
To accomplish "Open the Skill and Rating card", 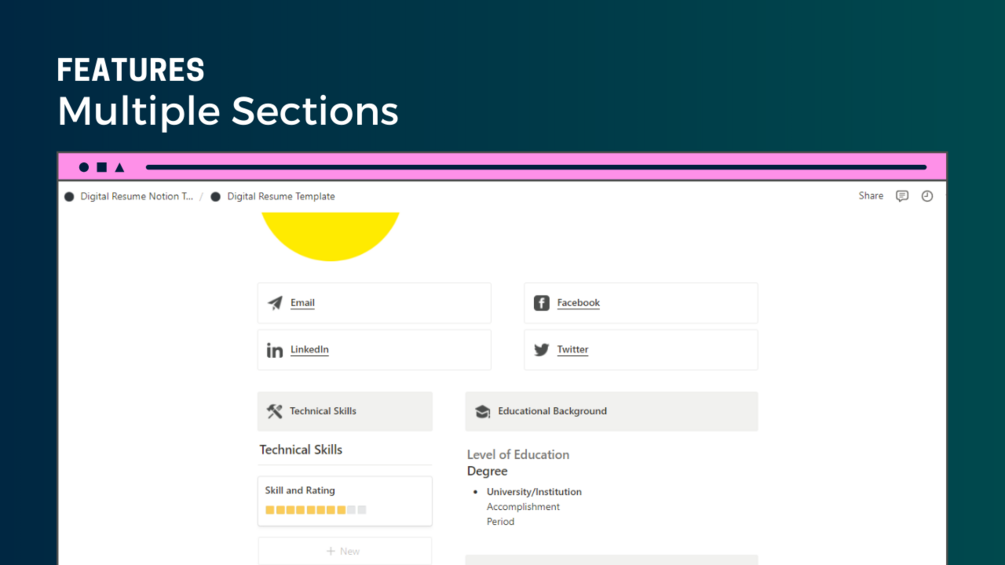I will (344, 491).
